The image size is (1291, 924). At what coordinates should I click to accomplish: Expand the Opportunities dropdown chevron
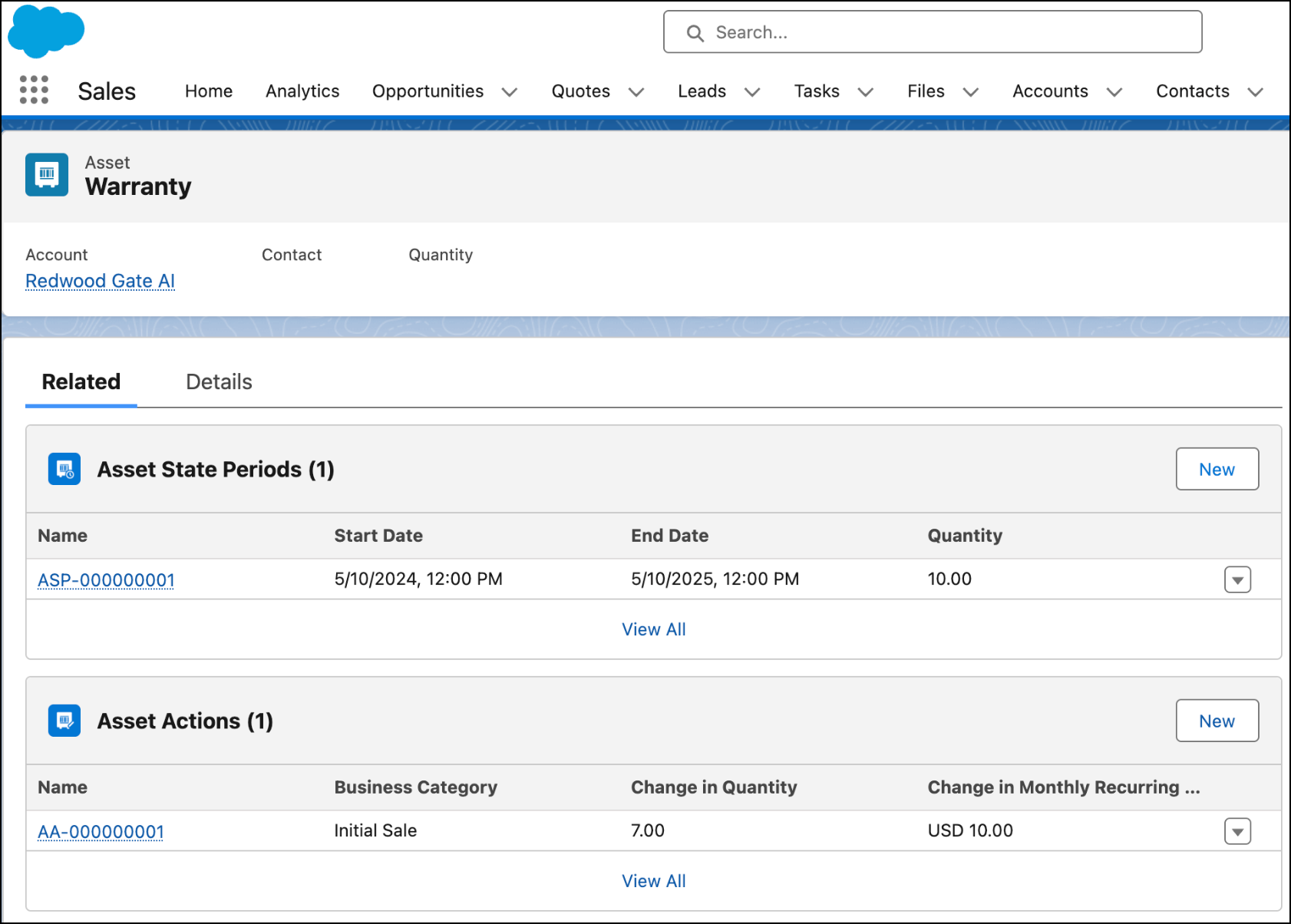tap(510, 92)
